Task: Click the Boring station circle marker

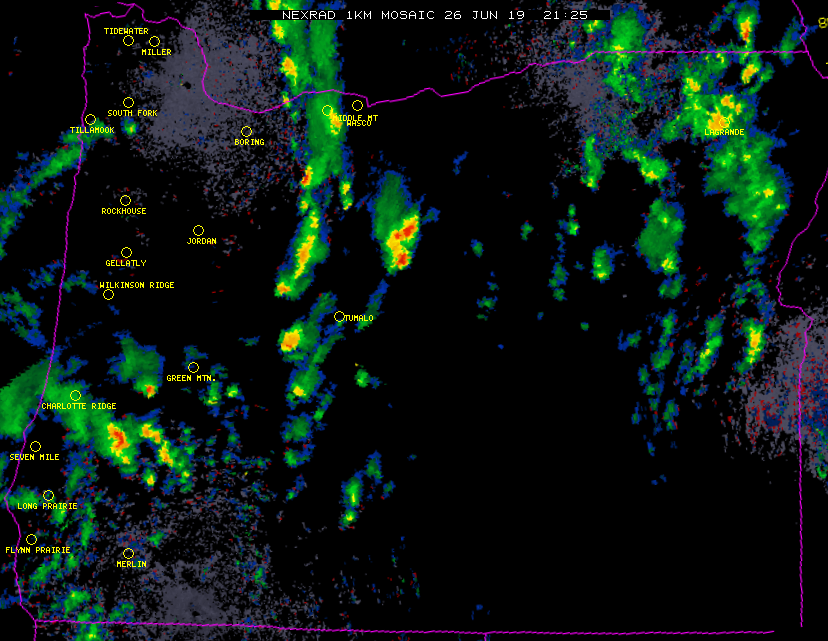Action: pos(246,131)
